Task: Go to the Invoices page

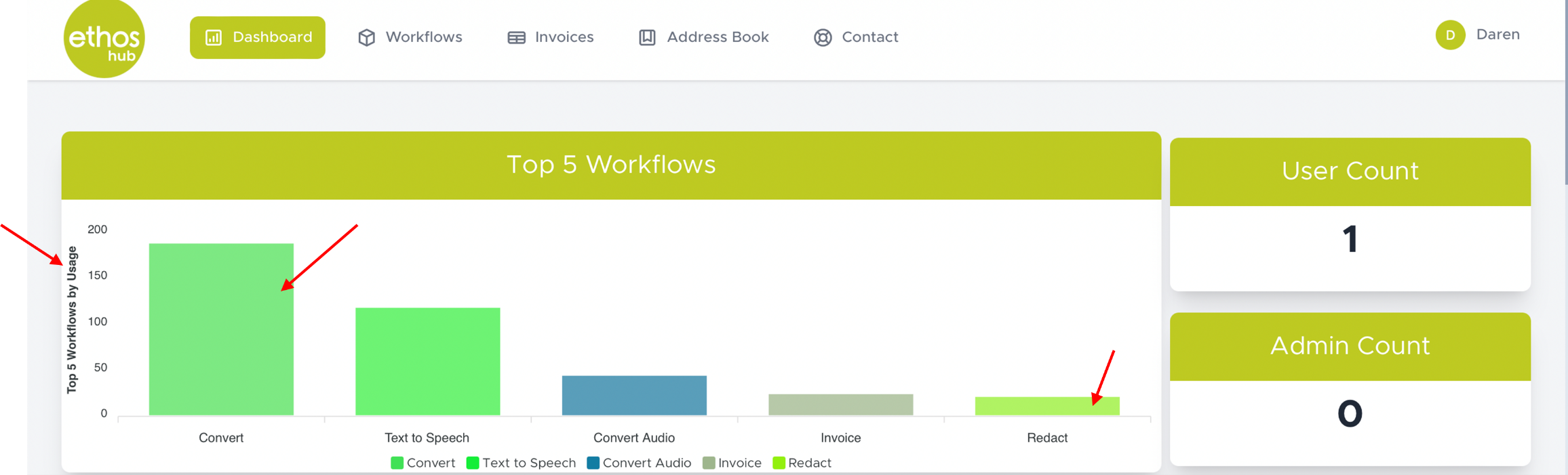Action: tap(564, 37)
